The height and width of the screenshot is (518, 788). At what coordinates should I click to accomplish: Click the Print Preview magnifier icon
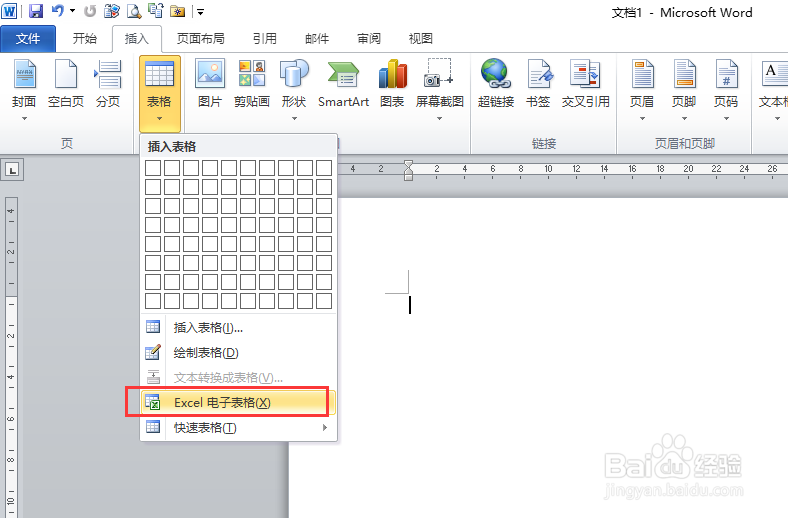click(x=134, y=11)
